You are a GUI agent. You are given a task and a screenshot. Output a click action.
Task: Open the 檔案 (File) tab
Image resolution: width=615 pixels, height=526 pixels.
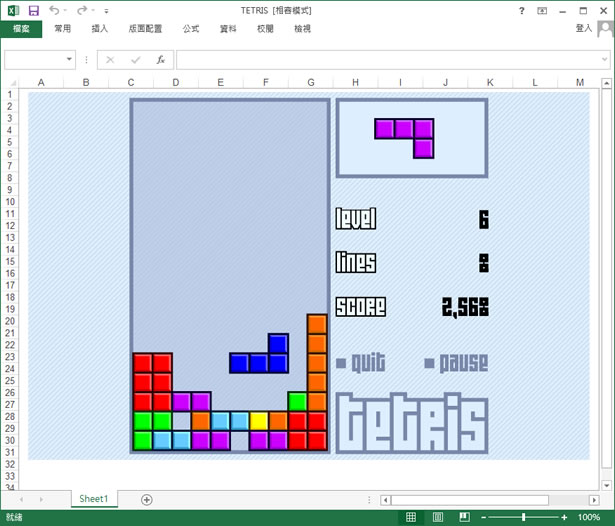pos(21,29)
